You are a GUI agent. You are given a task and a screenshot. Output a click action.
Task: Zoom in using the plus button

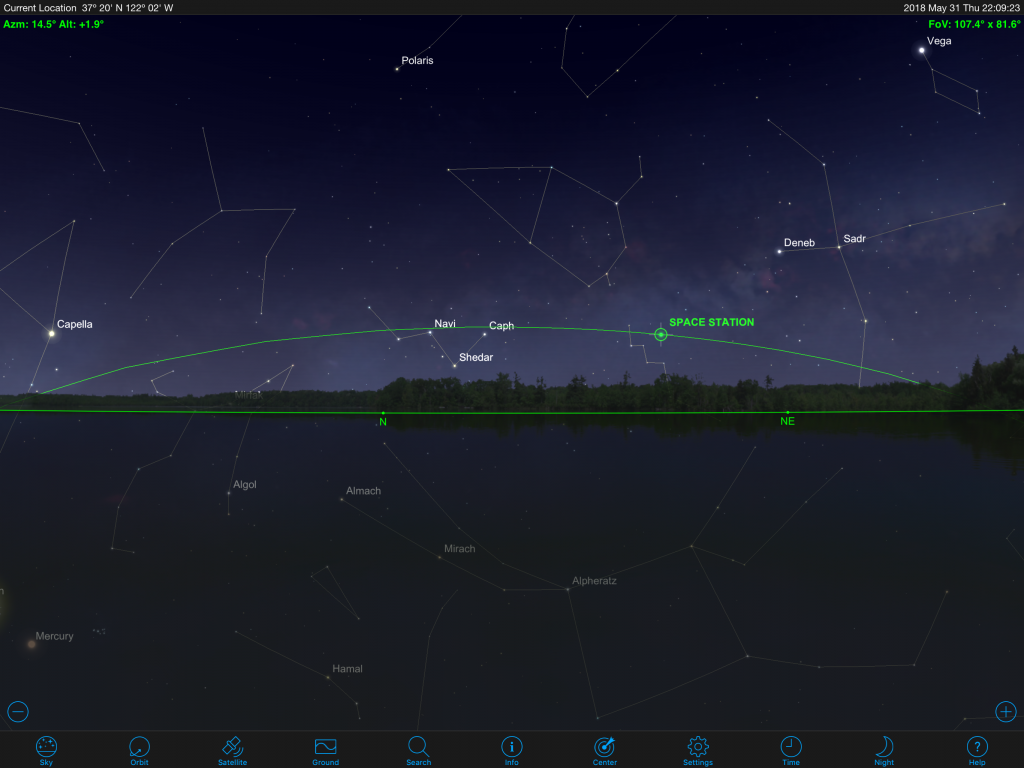coord(1005,711)
